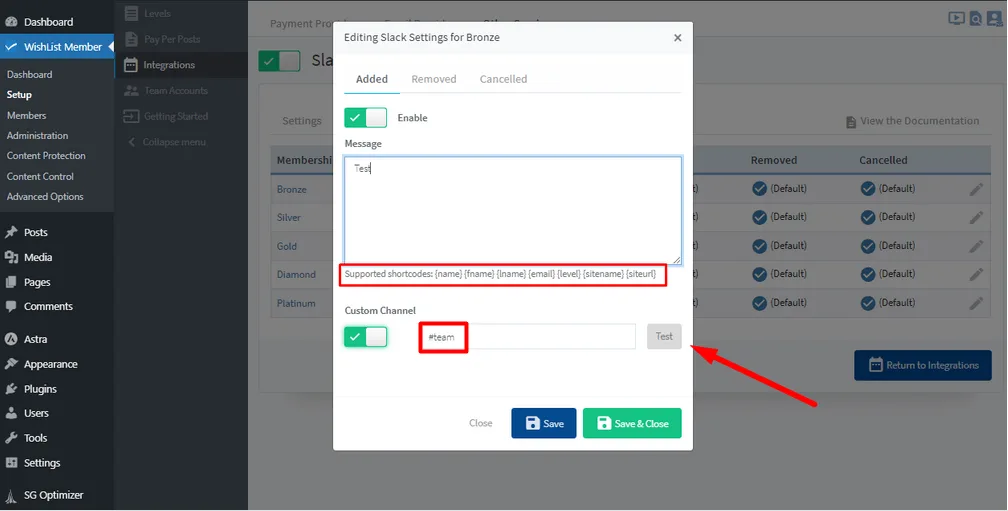
Task: Open the Astra theme icon
Action: 11,339
